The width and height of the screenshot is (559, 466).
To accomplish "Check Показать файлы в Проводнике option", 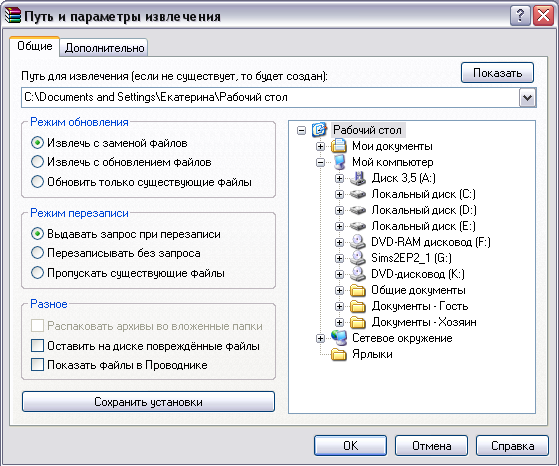I will pyautogui.click(x=37, y=365).
